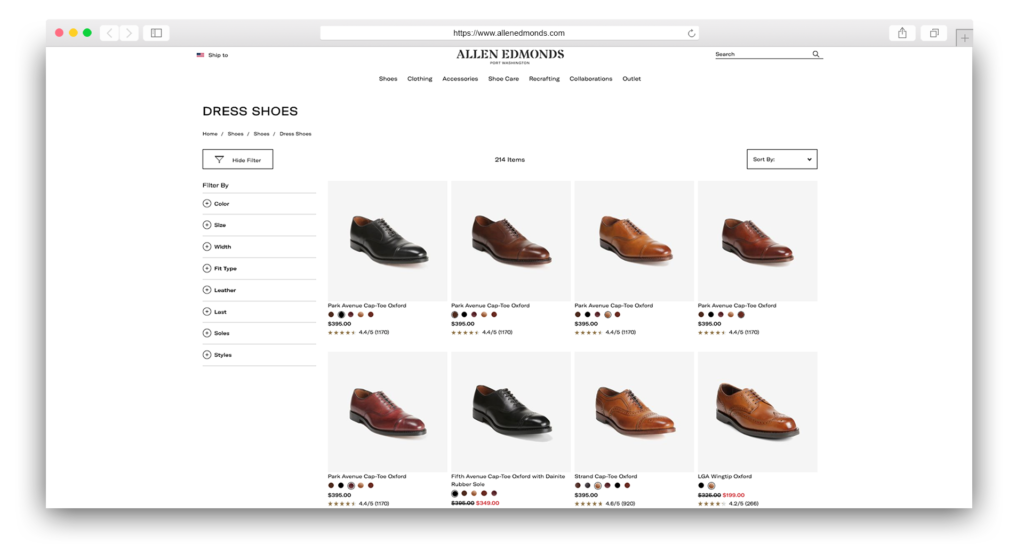Open the Clothing menu

pyautogui.click(x=419, y=79)
